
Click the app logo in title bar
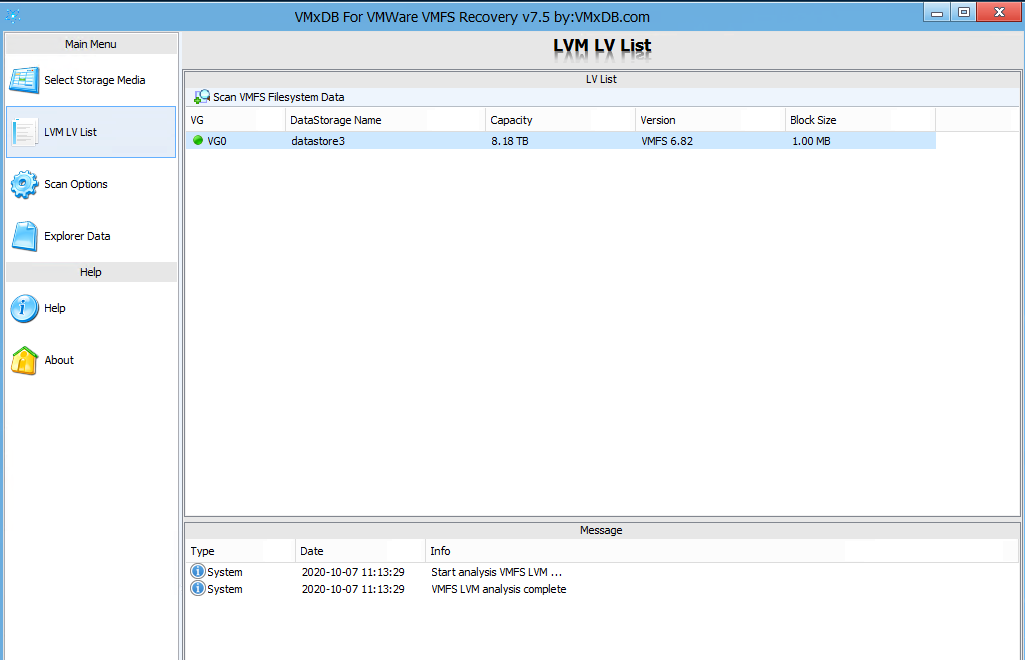click(x=12, y=16)
